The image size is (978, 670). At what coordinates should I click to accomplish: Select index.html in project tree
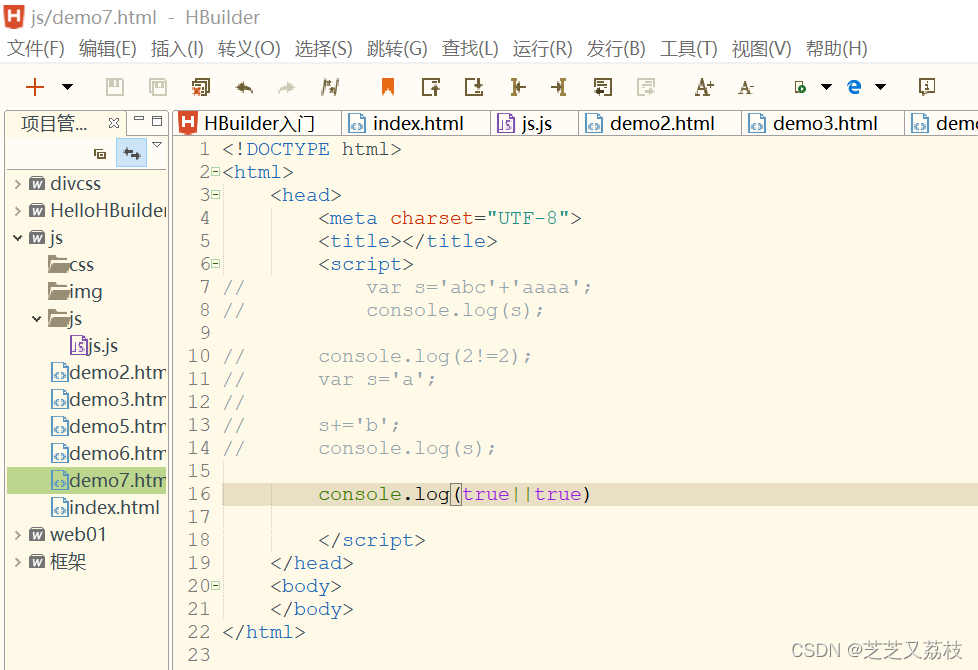105,508
